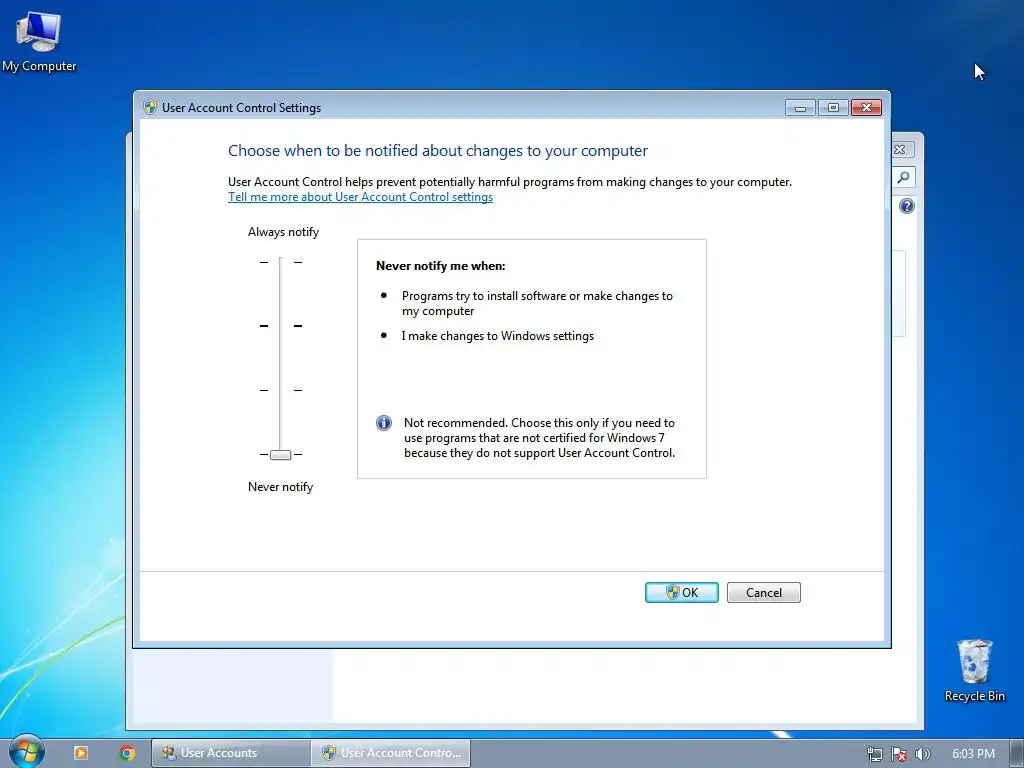Click the search magnifier in User Accounts window
Screen dimensions: 1024x768
[x=904, y=177]
